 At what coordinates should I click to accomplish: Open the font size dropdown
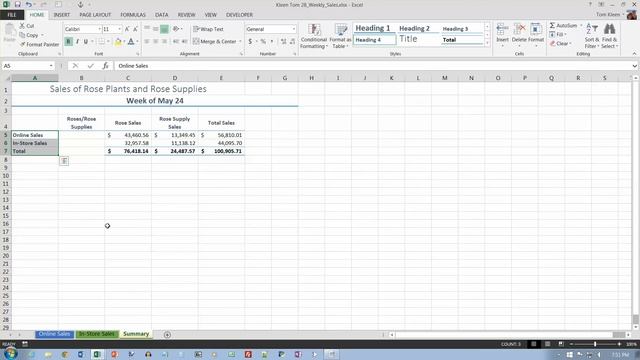click(119, 29)
